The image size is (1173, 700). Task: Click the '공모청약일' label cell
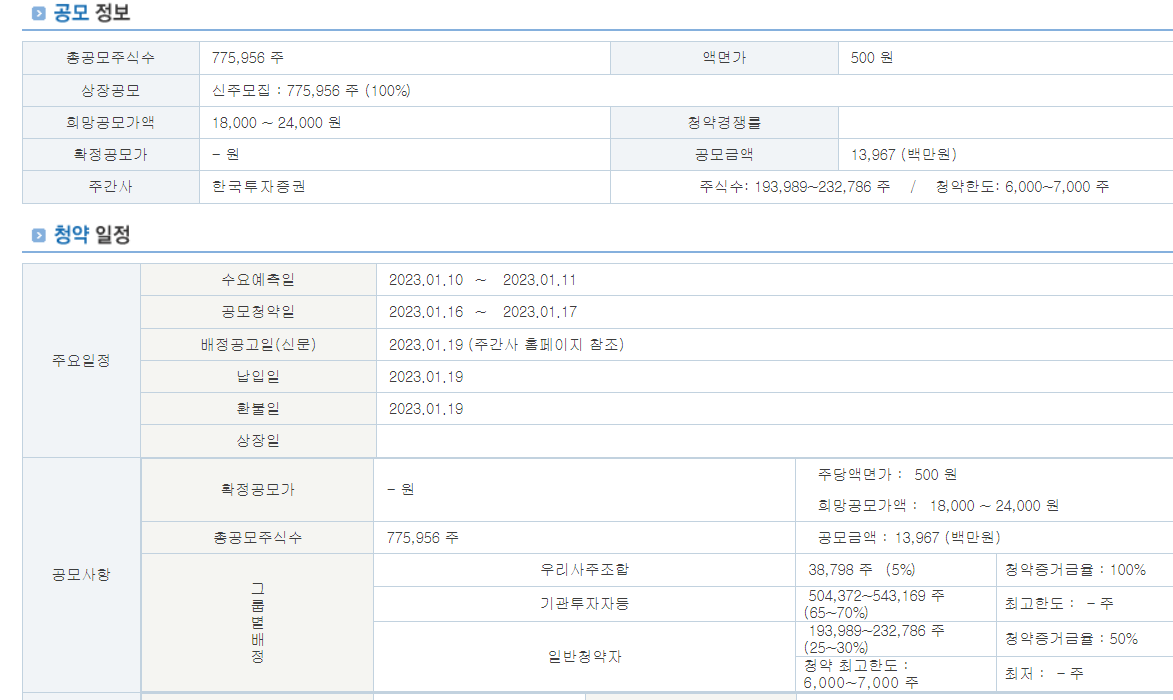coord(258,312)
